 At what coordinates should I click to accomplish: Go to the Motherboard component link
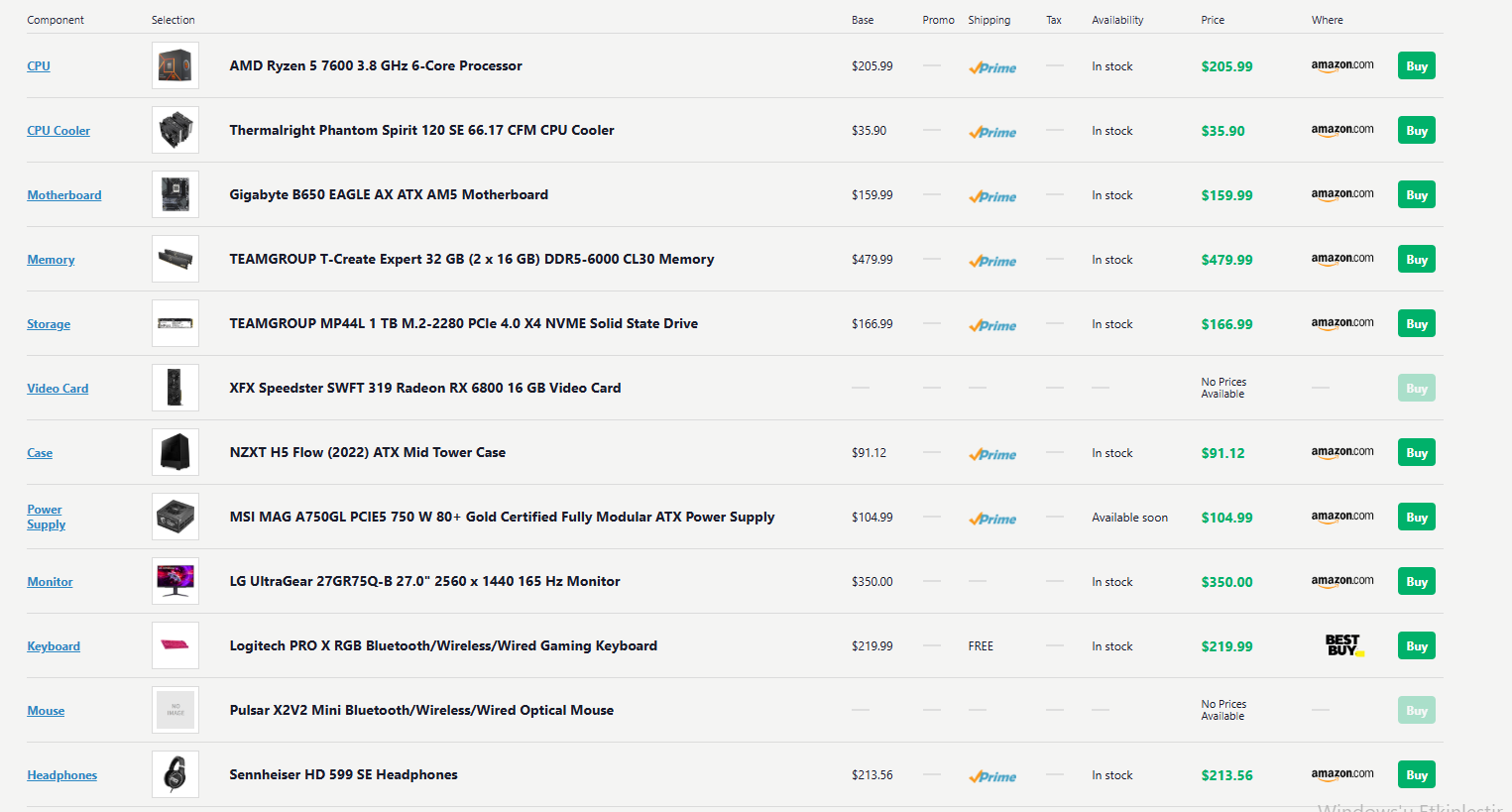(64, 195)
